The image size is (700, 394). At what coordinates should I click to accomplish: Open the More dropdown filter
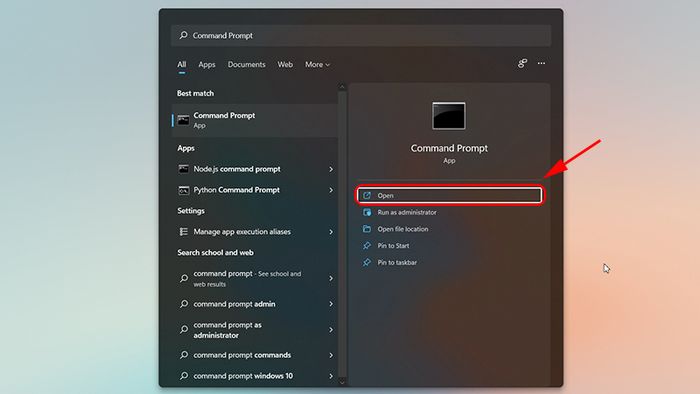coord(317,64)
